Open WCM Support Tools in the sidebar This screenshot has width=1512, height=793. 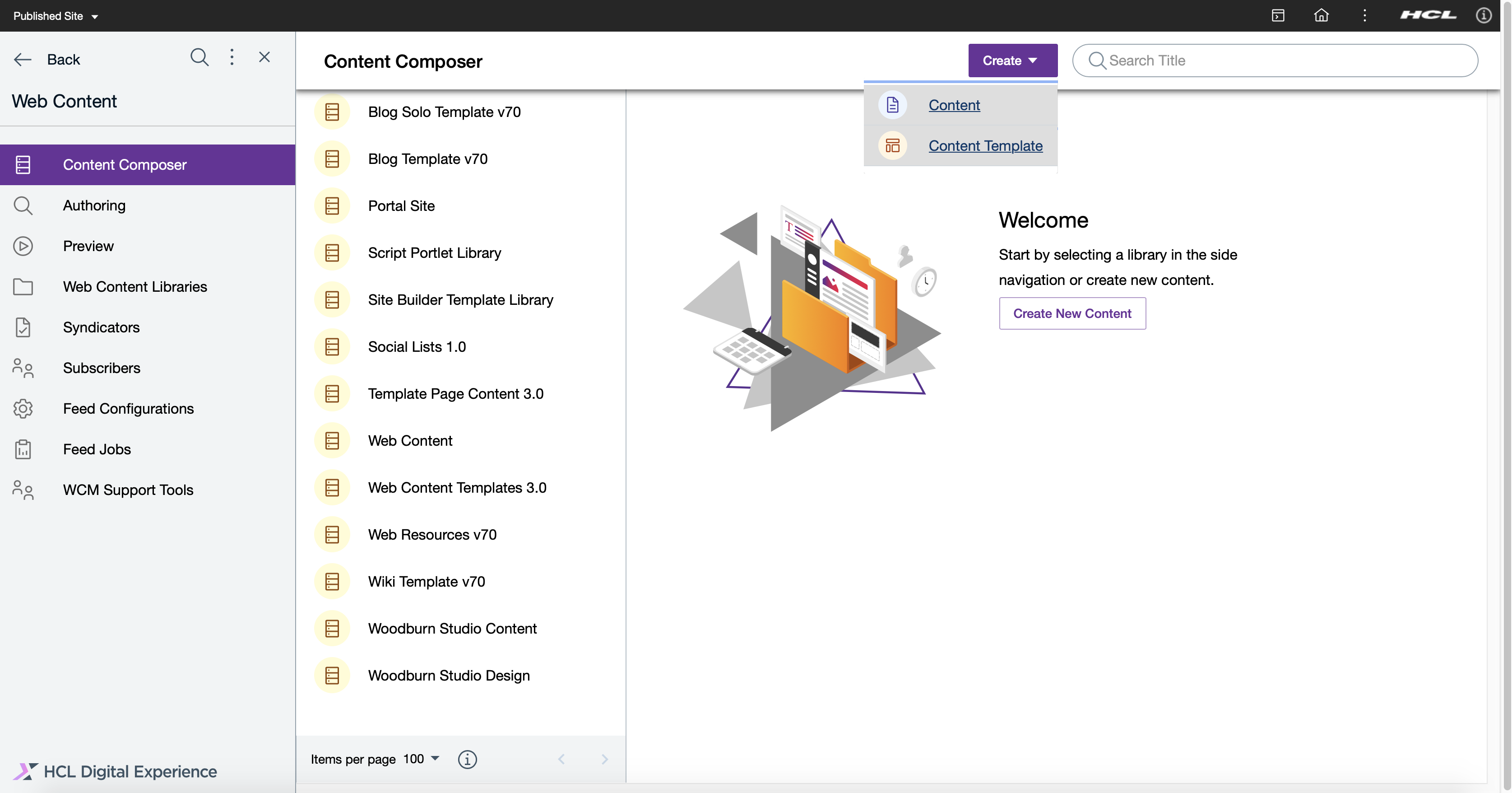point(147,490)
